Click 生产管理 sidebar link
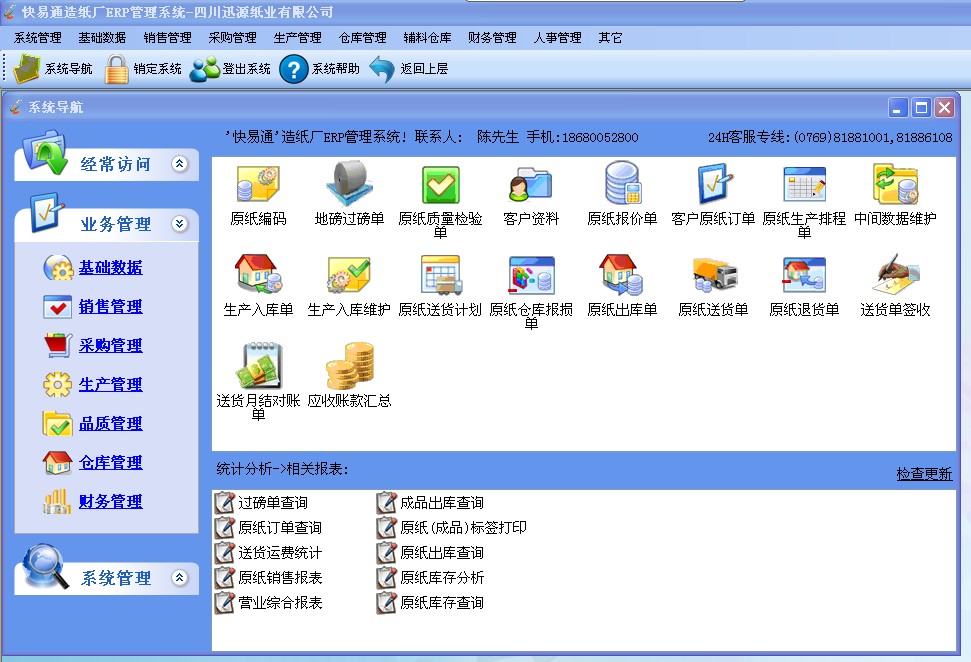 pyautogui.click(x=110, y=385)
